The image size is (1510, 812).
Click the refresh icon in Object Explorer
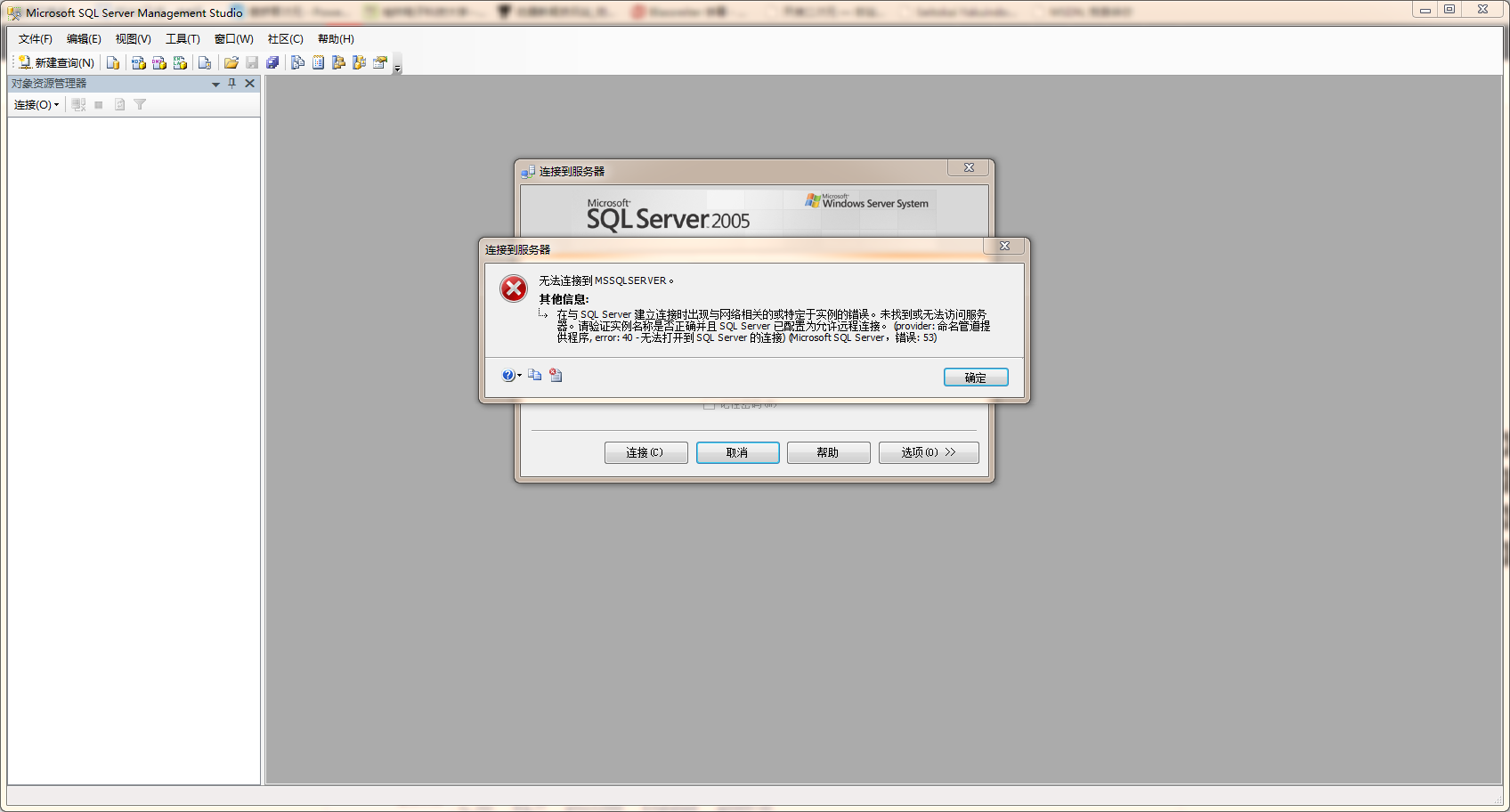pyautogui.click(x=119, y=104)
